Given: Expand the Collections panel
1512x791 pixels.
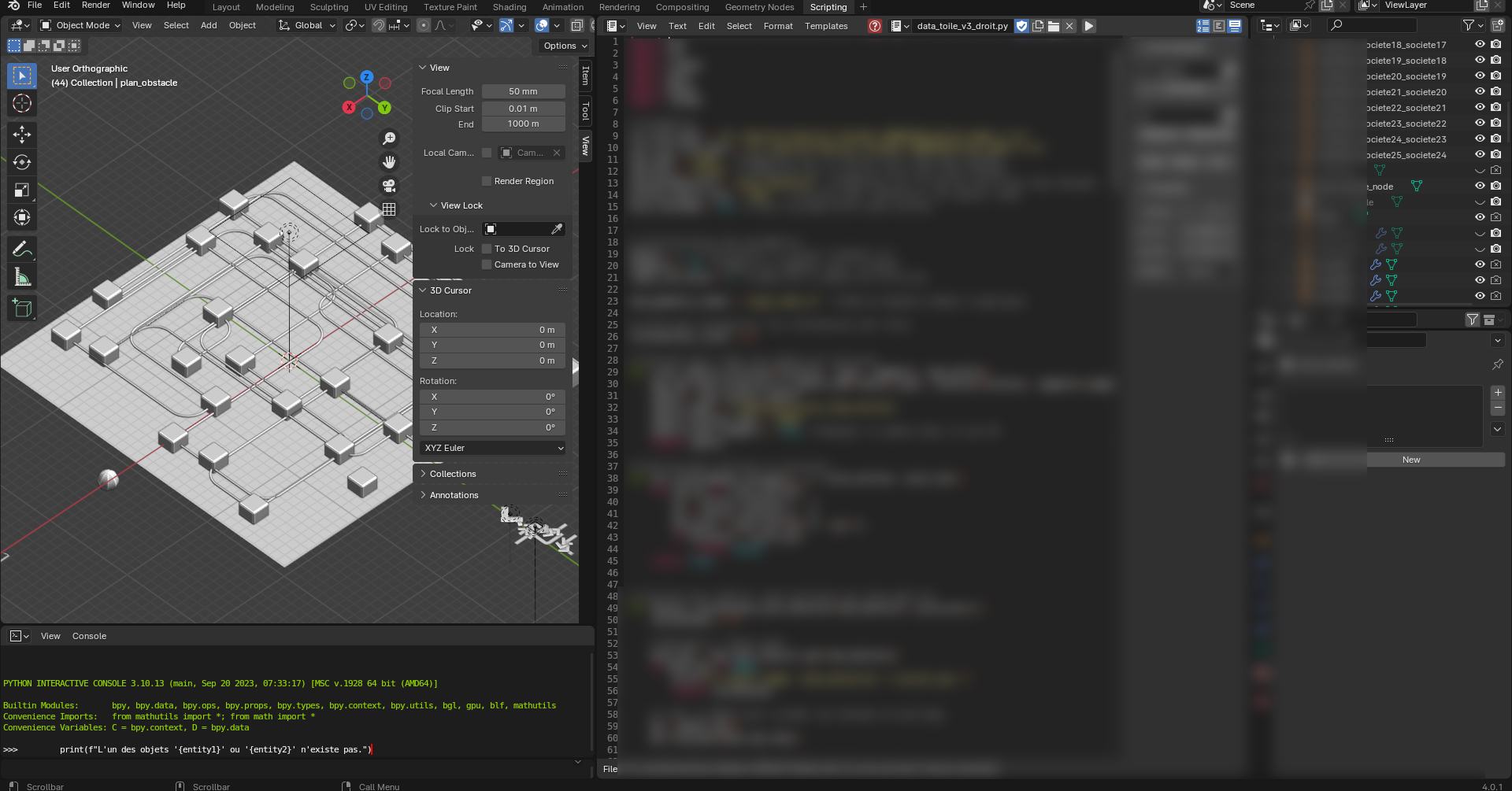Looking at the screenshot, I should (x=453, y=474).
